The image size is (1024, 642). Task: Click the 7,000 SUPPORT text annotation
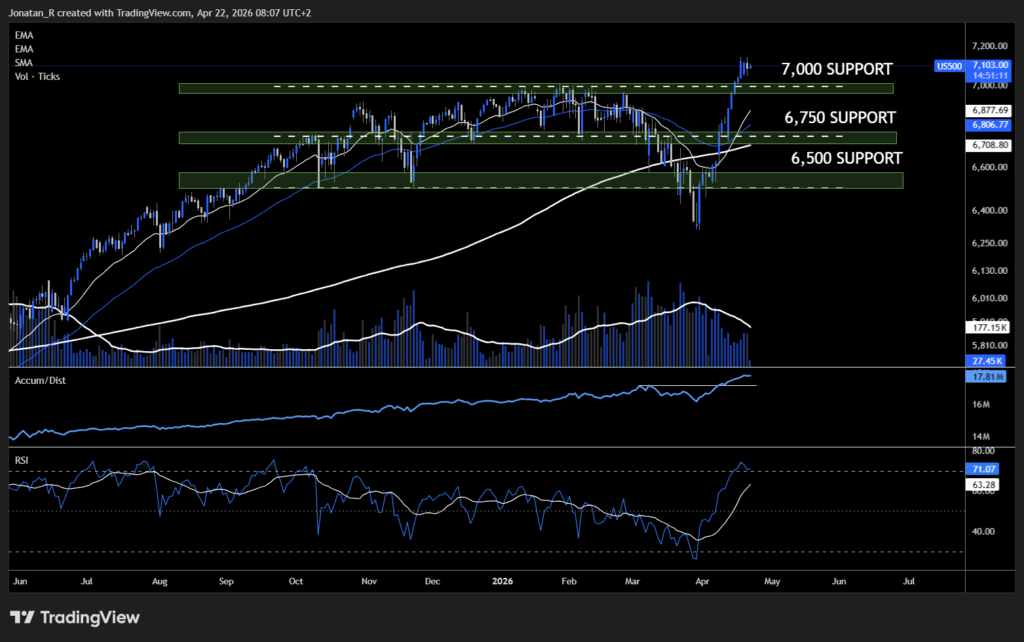(x=836, y=69)
